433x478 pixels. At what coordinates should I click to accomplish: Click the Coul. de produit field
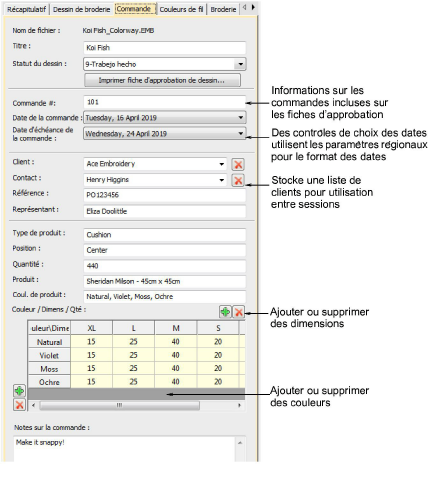pyautogui.click(x=165, y=297)
